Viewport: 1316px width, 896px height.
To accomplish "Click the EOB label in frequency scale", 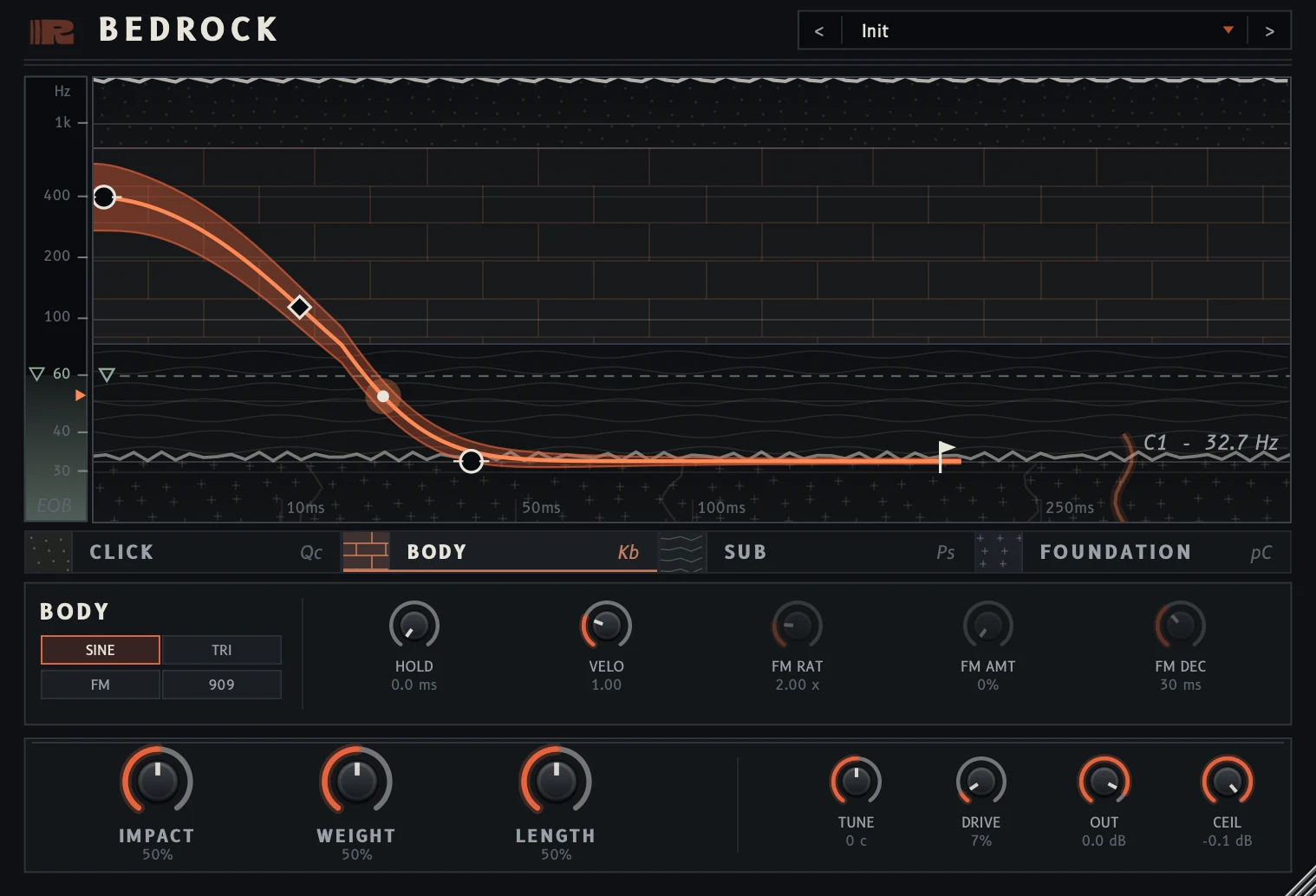I will click(x=55, y=505).
